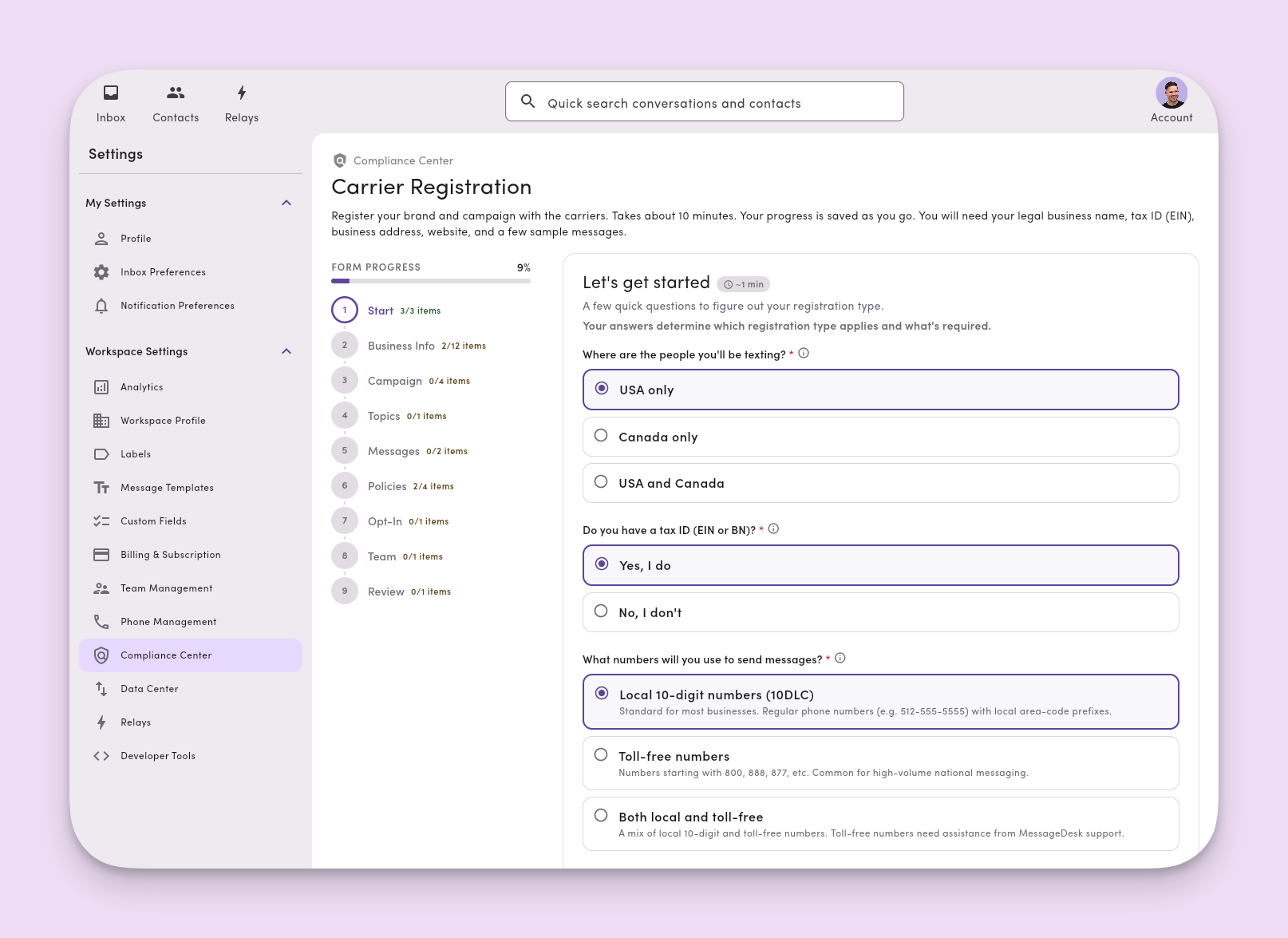
Task: Go to step 4 Topics
Action: [x=389, y=416]
